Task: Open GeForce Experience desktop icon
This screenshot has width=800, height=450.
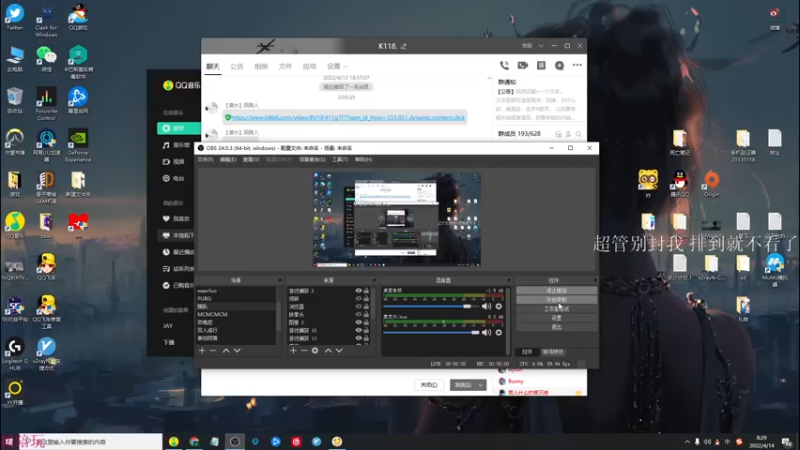Action: click(x=78, y=145)
